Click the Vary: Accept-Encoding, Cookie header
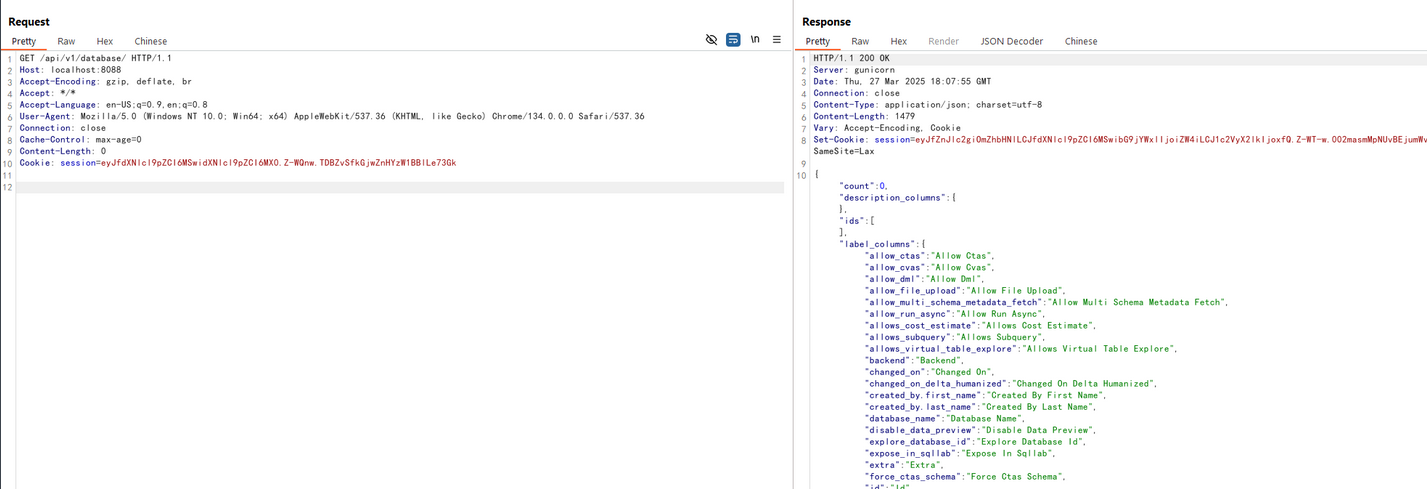Screen dimensions: 1427x489 (887, 128)
